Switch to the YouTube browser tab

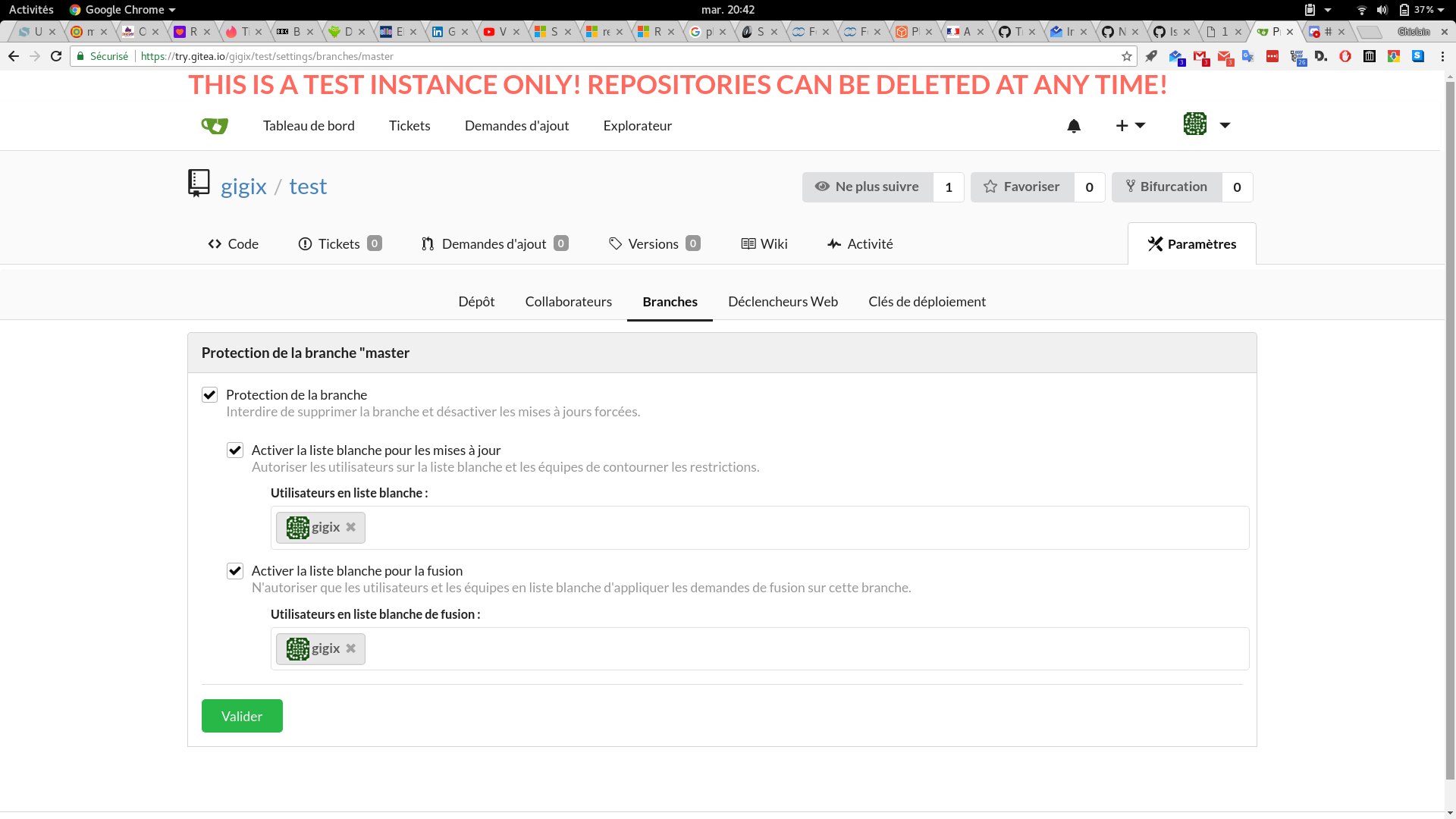pyautogui.click(x=500, y=32)
